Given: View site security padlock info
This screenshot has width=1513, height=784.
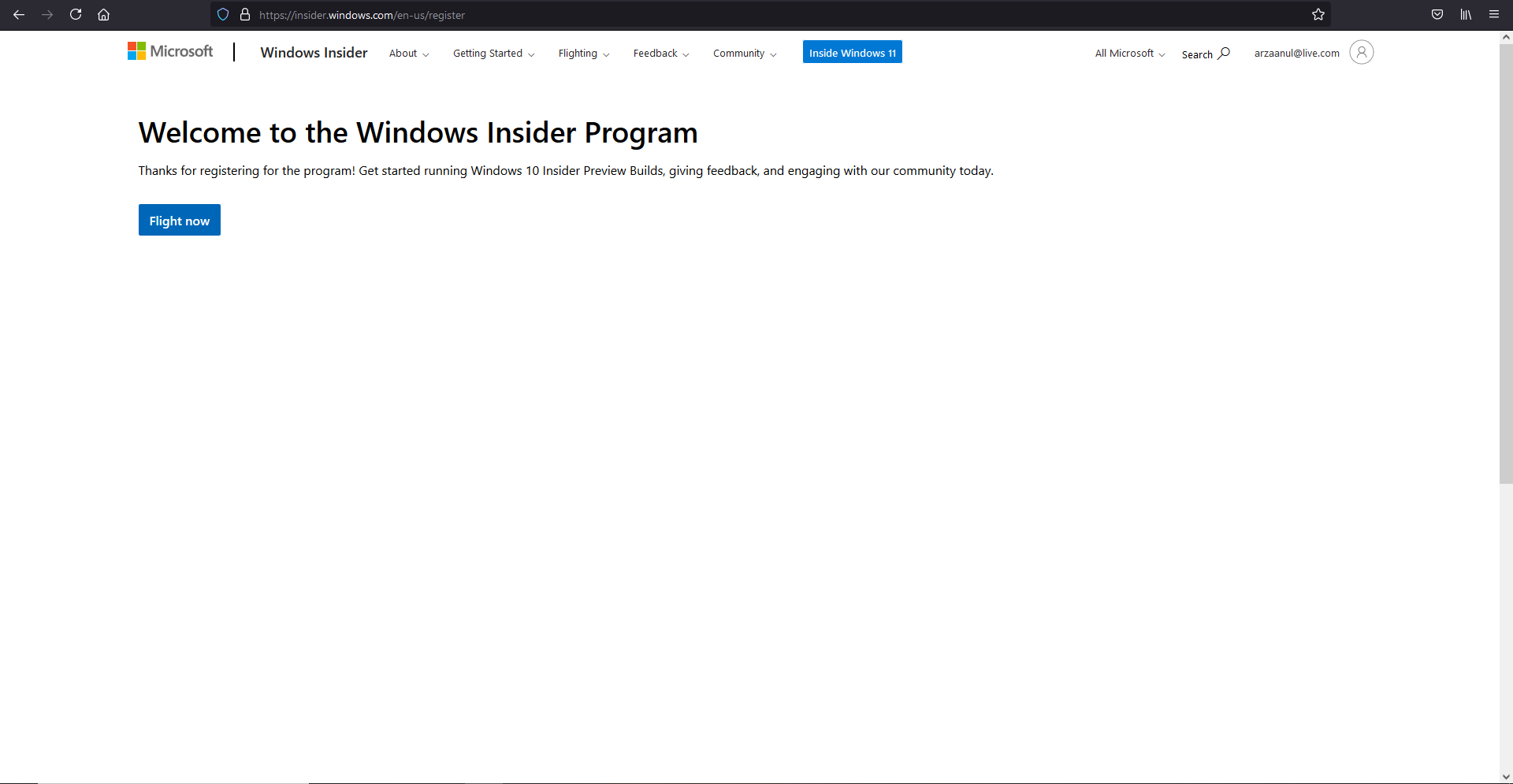Looking at the screenshot, I should click(x=245, y=15).
